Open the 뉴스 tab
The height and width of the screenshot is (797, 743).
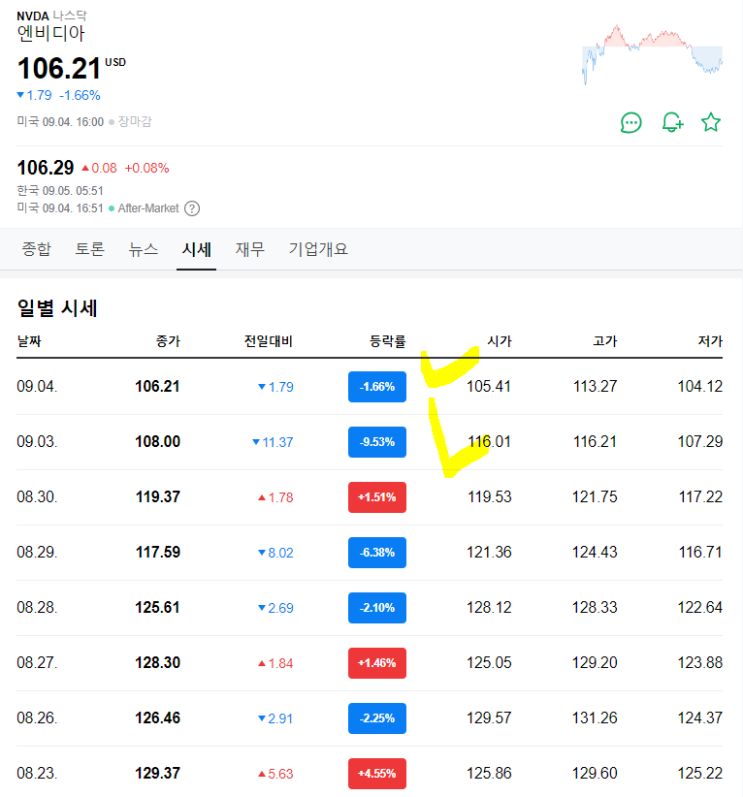tap(143, 249)
